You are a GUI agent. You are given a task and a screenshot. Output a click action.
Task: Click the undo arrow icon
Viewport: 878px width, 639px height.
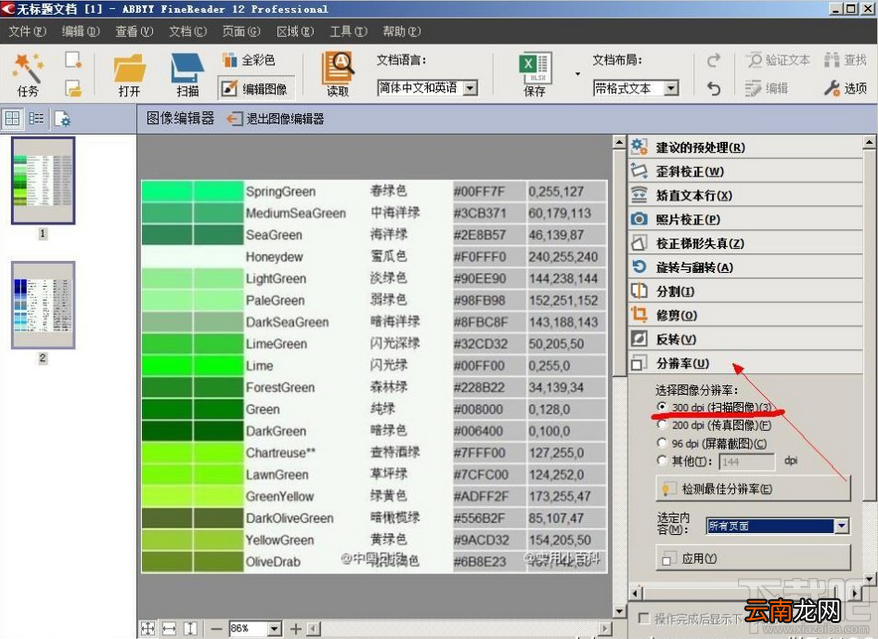(713, 88)
